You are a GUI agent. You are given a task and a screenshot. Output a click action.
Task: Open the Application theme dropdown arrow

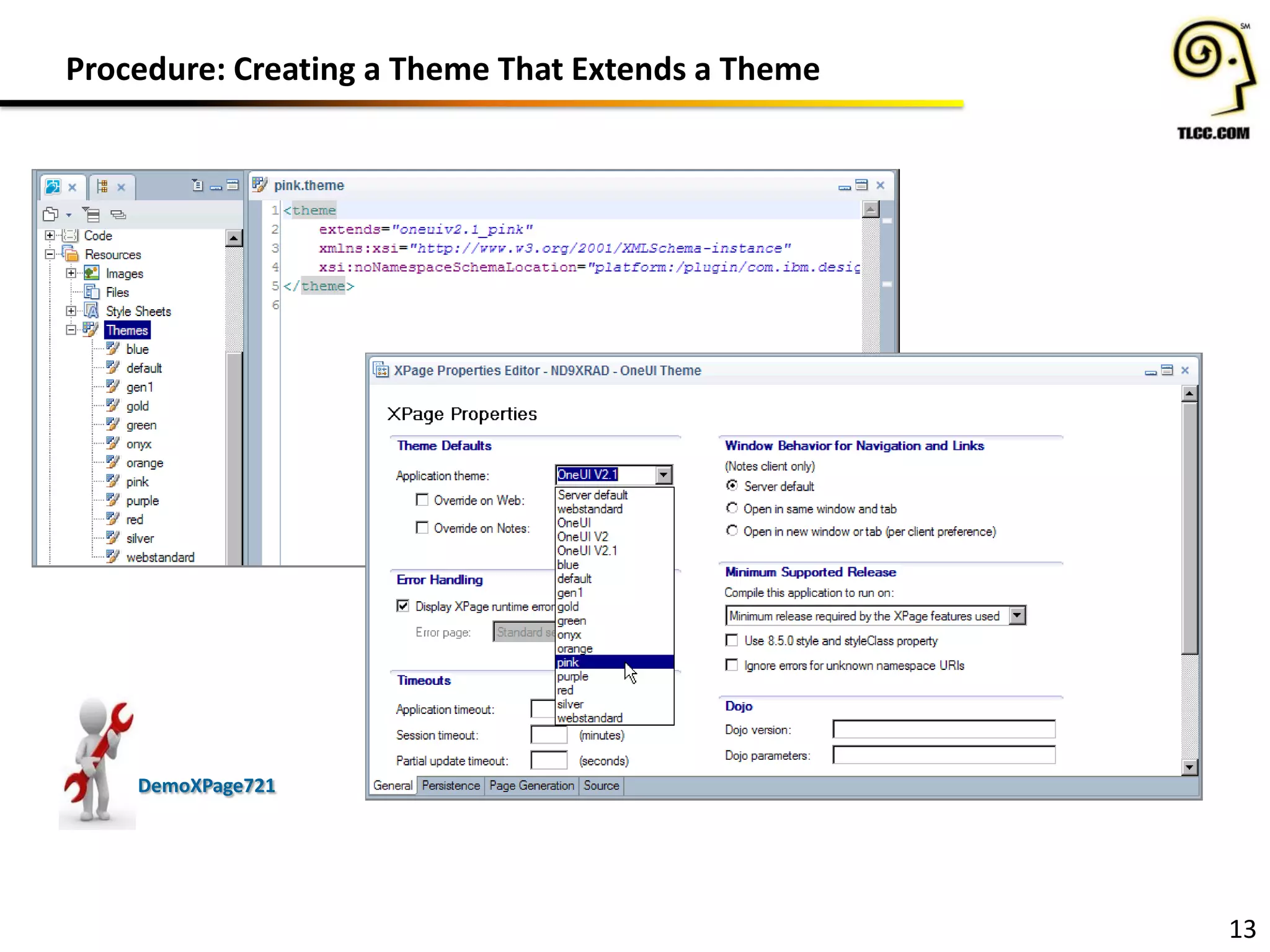(x=664, y=475)
